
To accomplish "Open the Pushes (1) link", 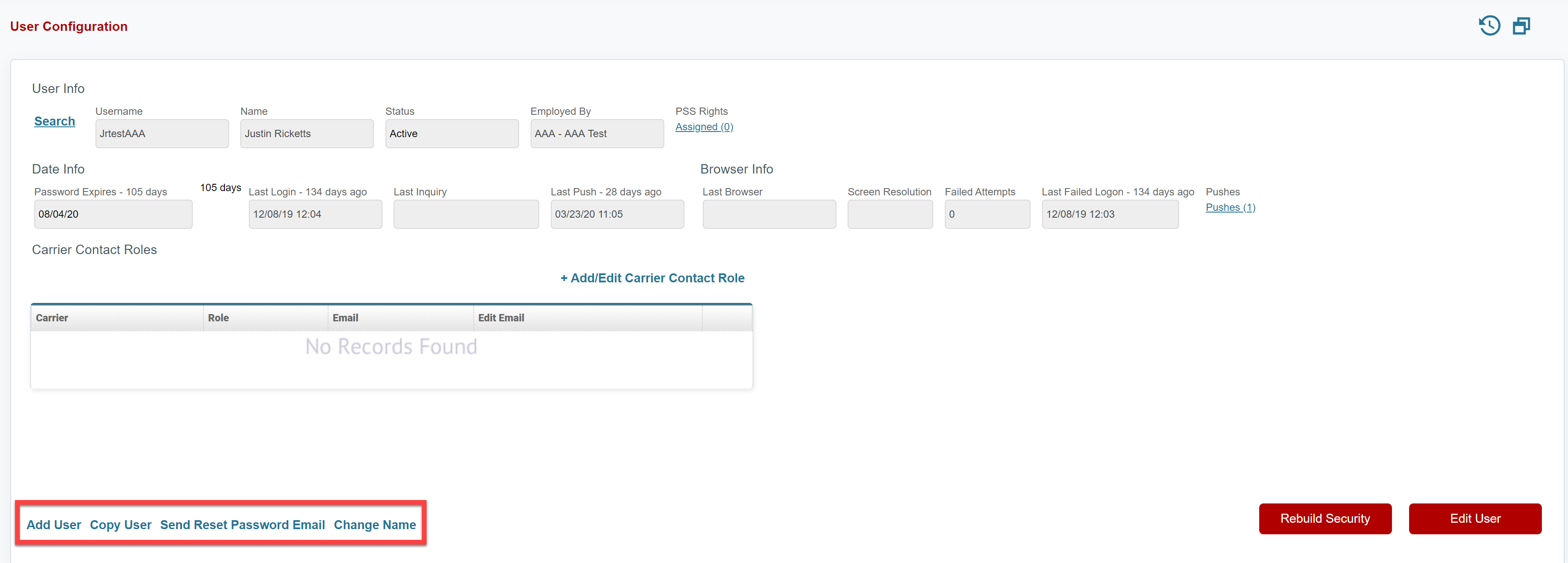I will click(x=1230, y=207).
